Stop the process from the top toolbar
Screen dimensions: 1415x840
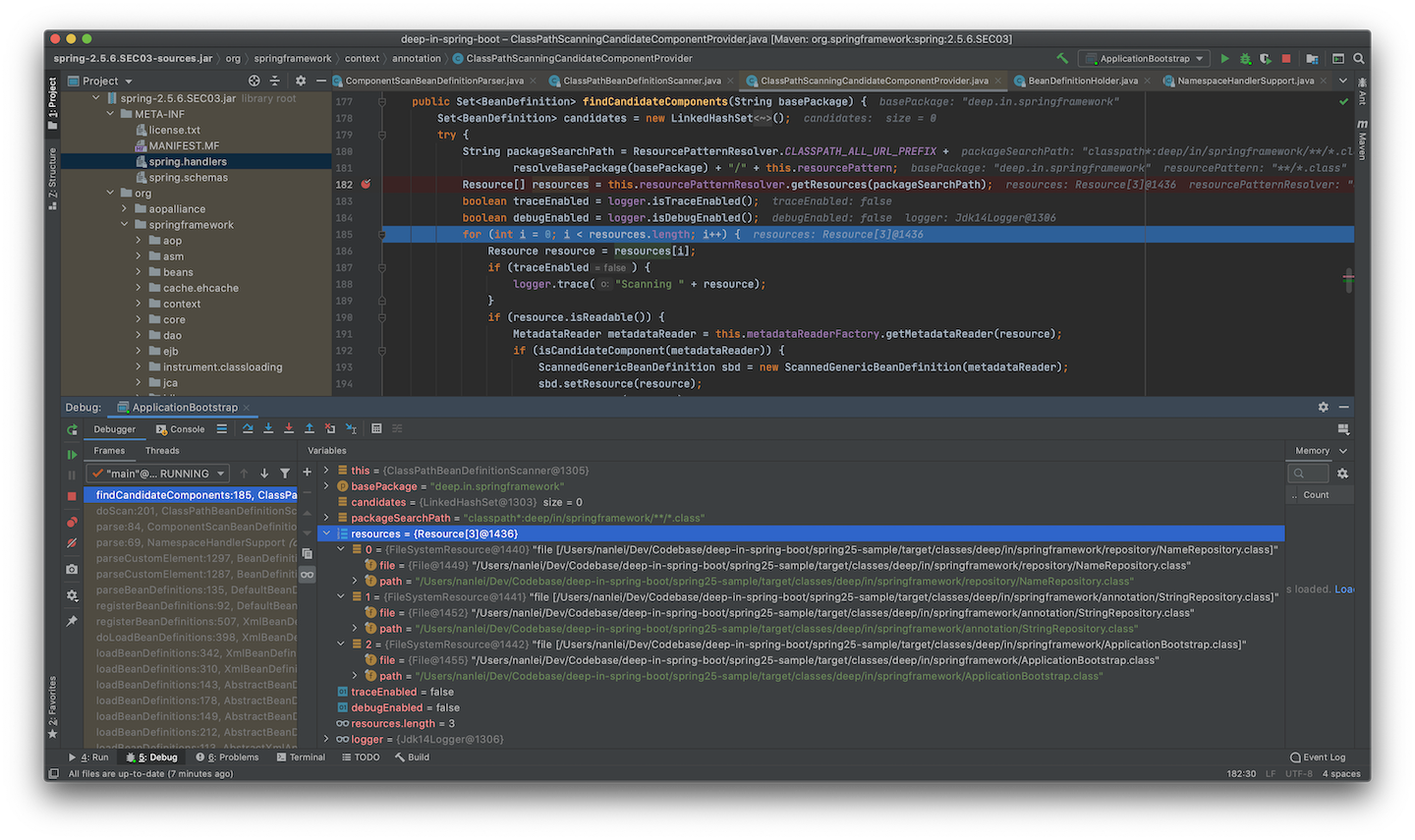click(1286, 59)
